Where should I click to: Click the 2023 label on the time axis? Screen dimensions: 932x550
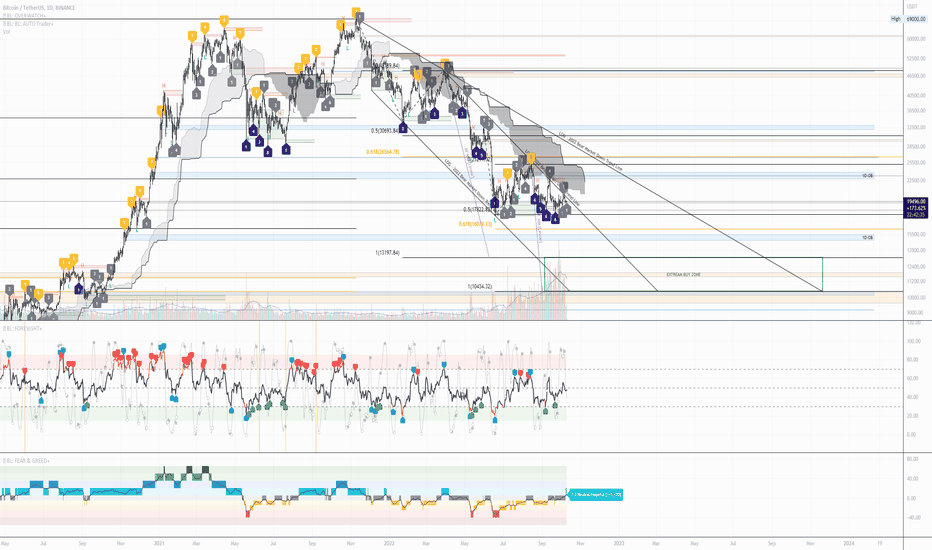(619, 543)
